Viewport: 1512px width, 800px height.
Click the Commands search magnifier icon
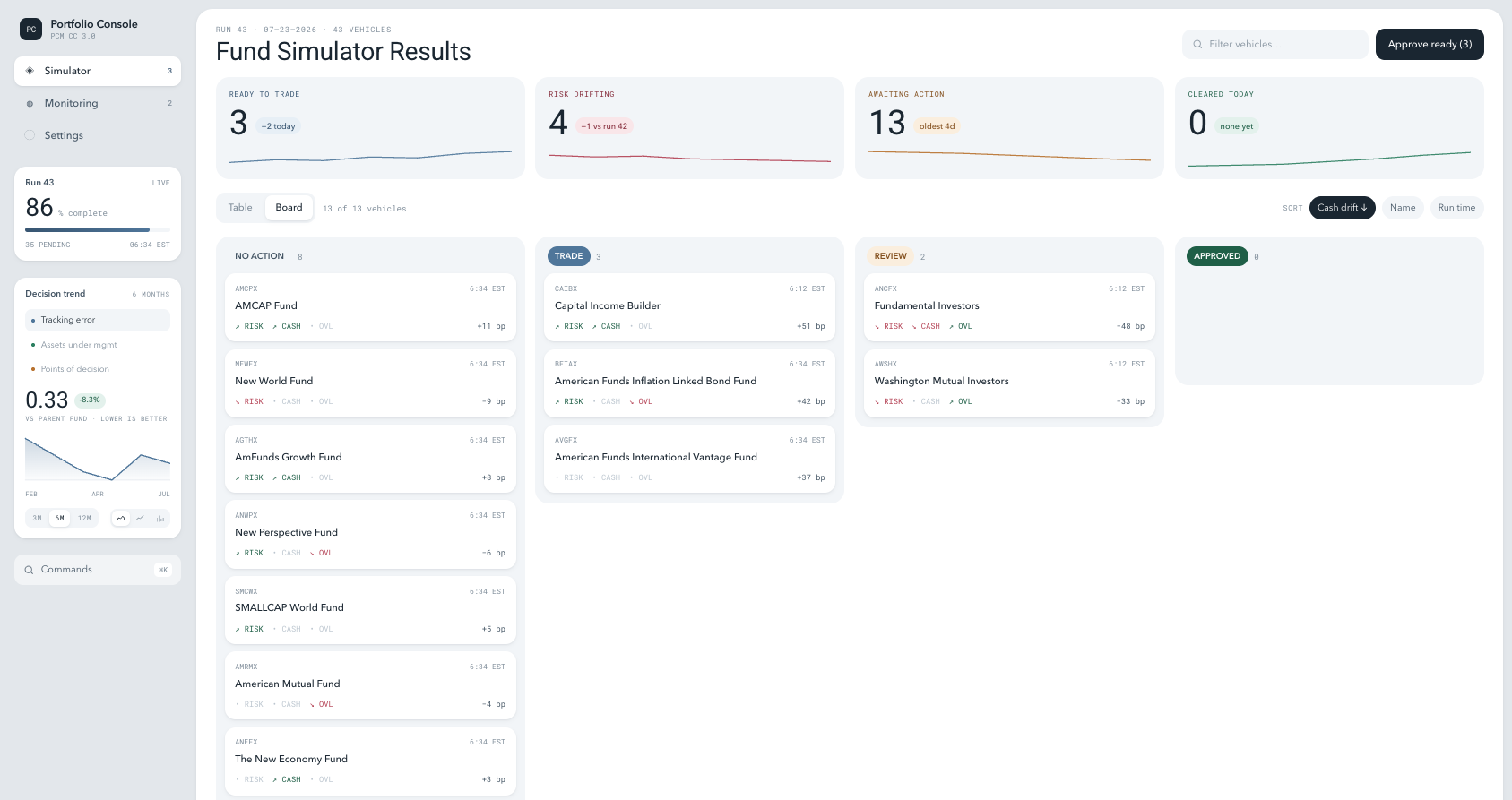30,570
